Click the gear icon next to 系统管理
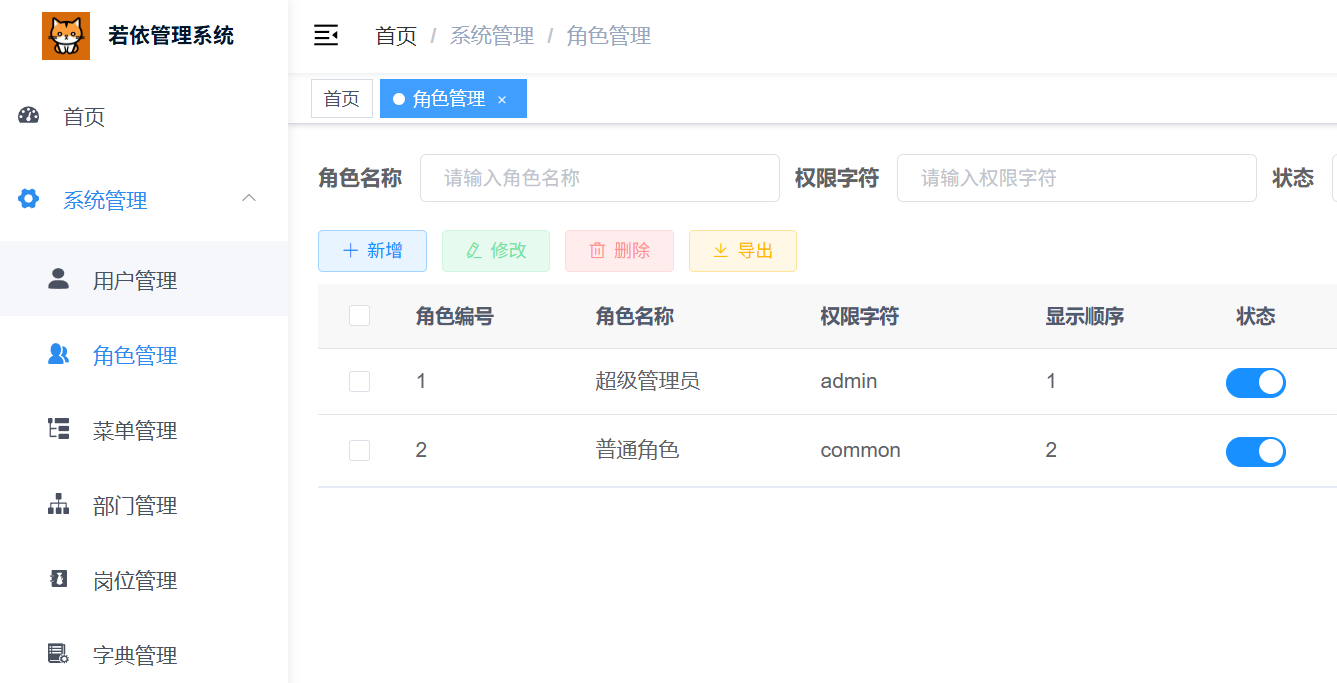The height and width of the screenshot is (683, 1337). pyautogui.click(x=28, y=199)
